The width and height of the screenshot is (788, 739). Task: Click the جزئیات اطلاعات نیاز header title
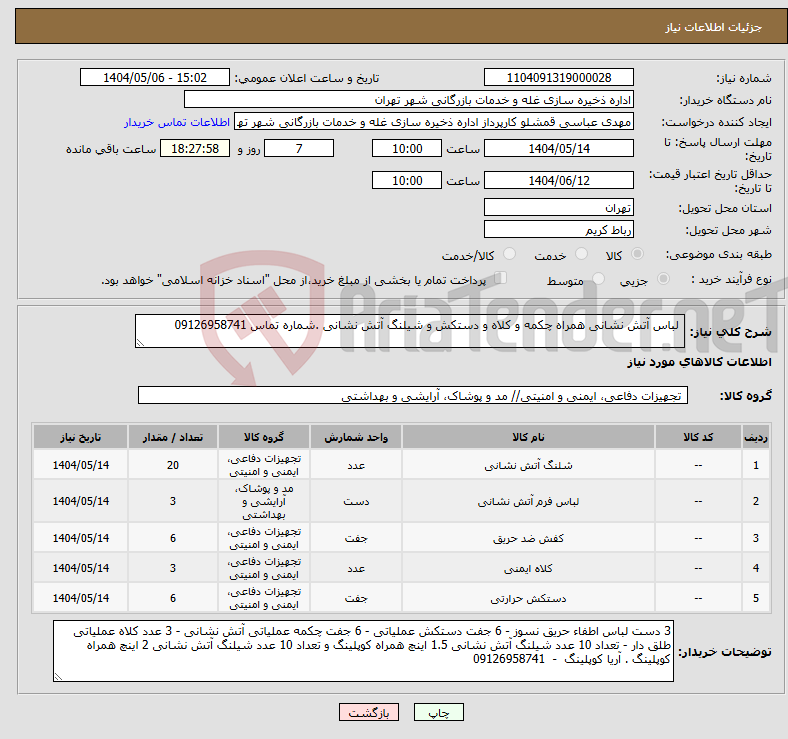[x=714, y=27]
